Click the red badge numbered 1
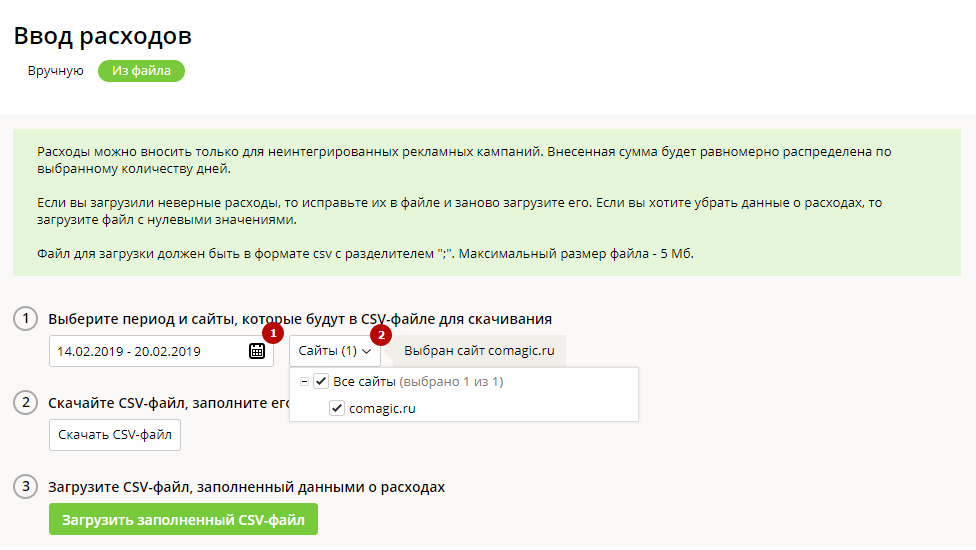Image resolution: width=976 pixels, height=550 pixels. [273, 333]
